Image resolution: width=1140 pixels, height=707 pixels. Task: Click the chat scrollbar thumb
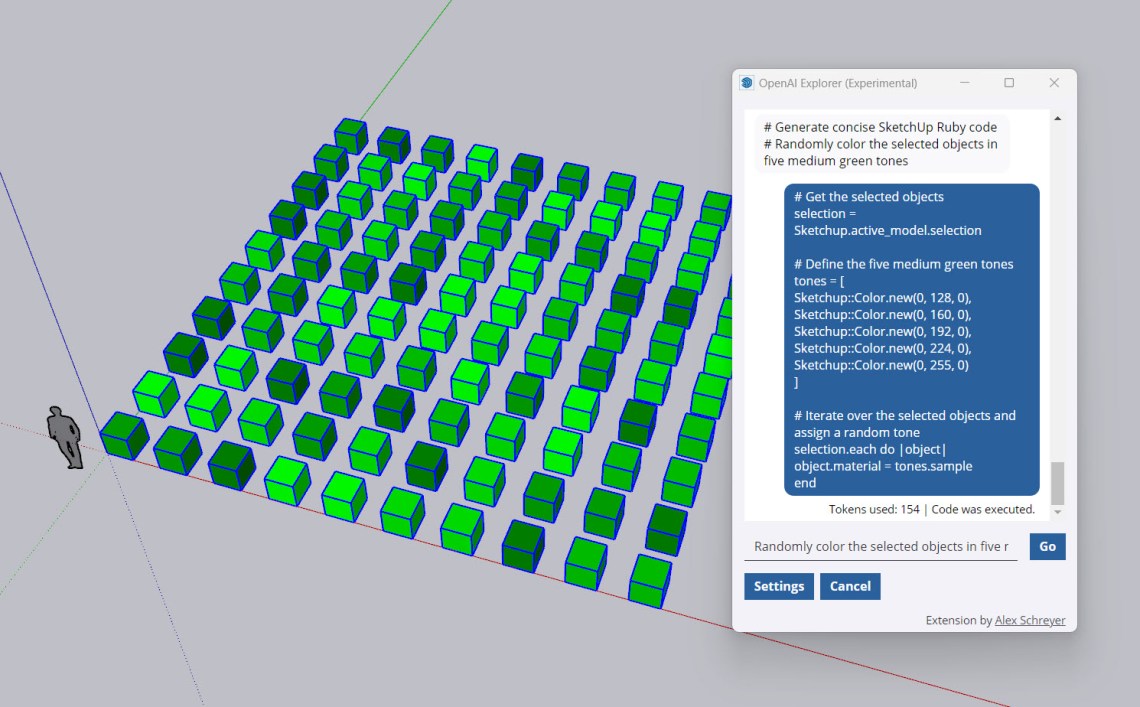[1057, 483]
